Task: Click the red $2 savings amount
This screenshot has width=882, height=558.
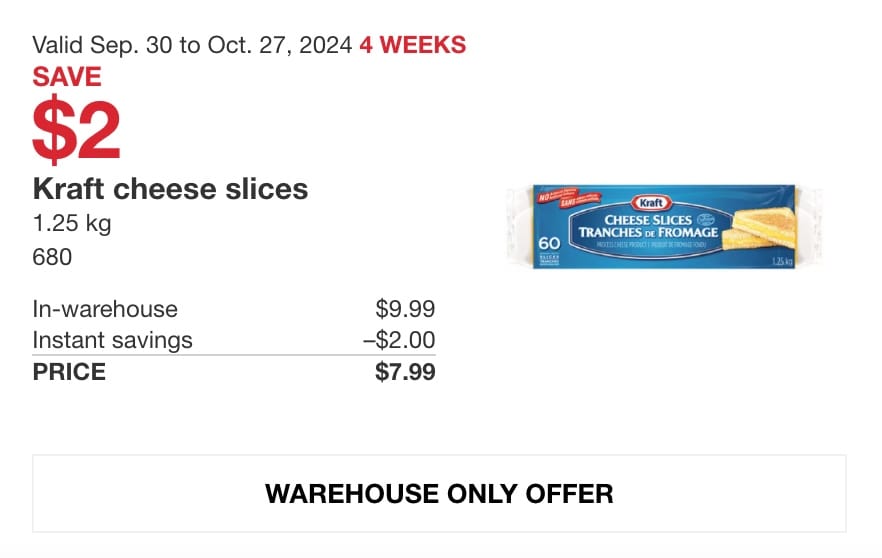Action: (76, 129)
